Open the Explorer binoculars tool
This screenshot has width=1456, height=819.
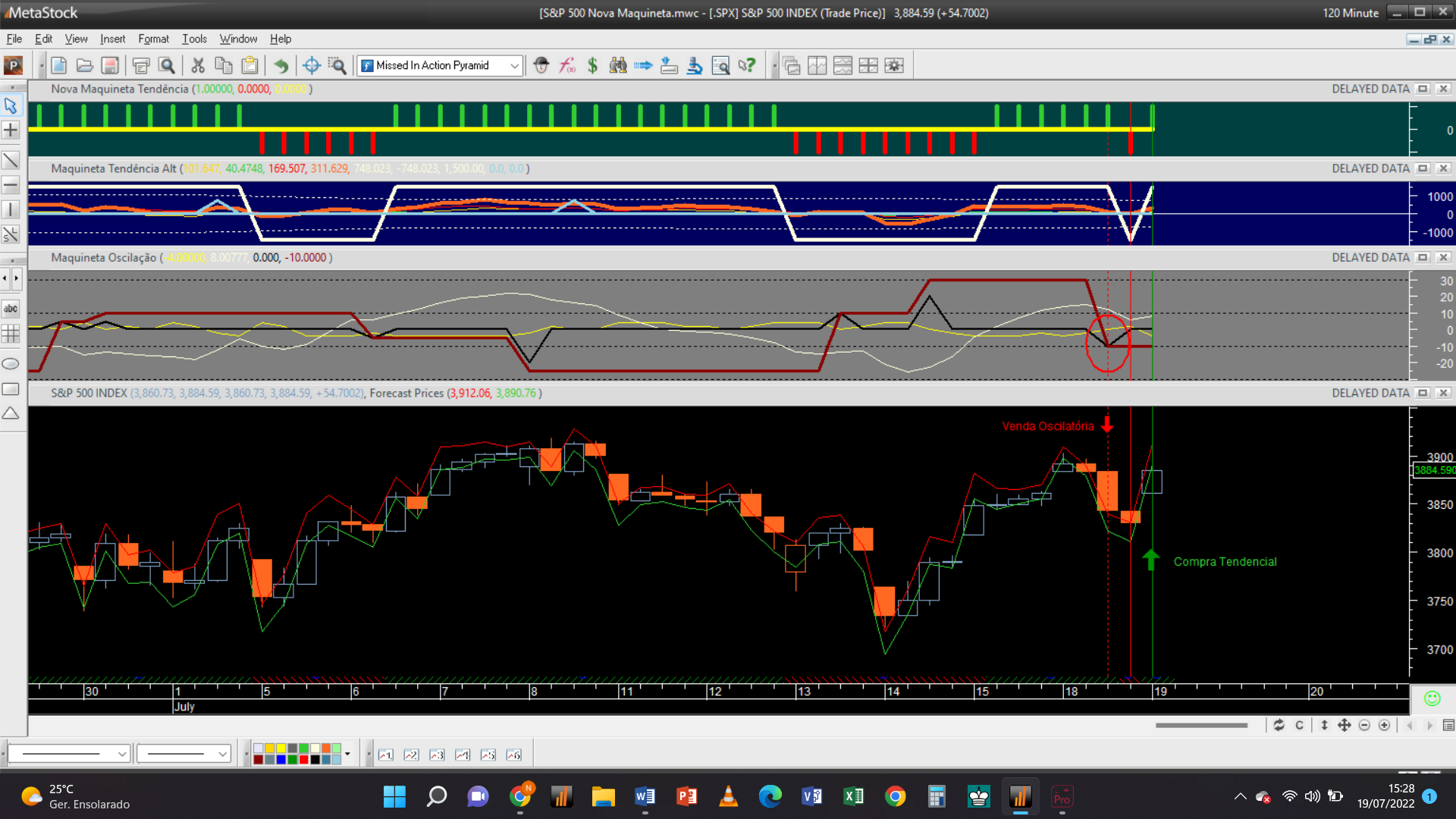(618, 66)
